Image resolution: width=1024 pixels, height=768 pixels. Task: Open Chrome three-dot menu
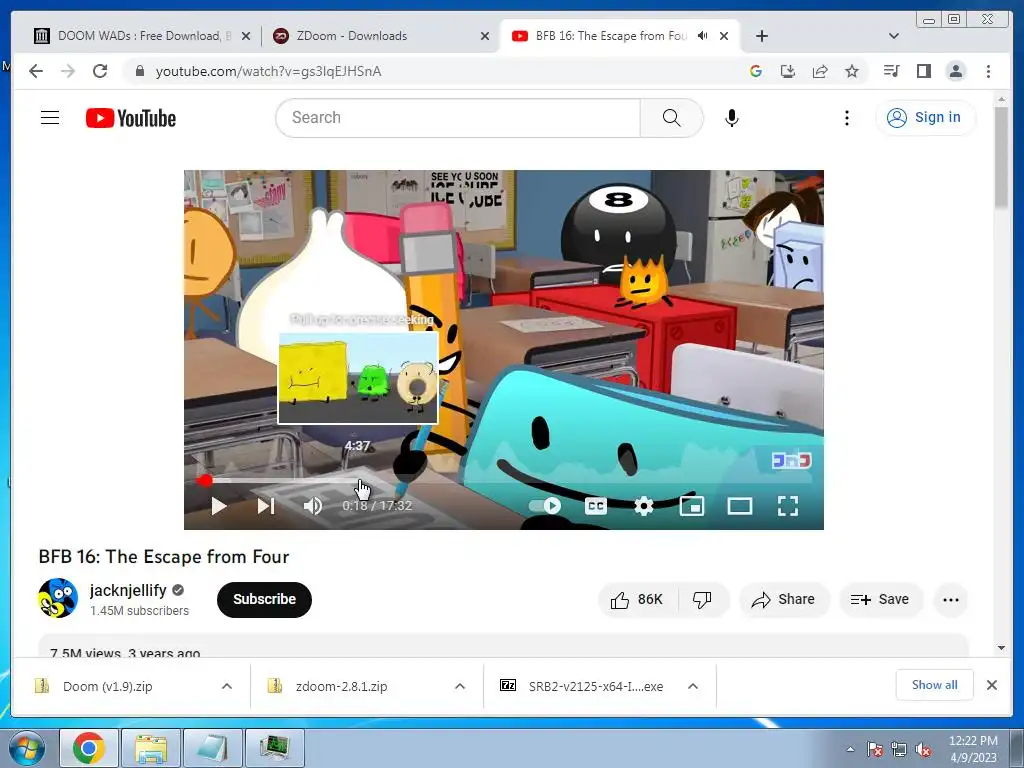coord(988,71)
